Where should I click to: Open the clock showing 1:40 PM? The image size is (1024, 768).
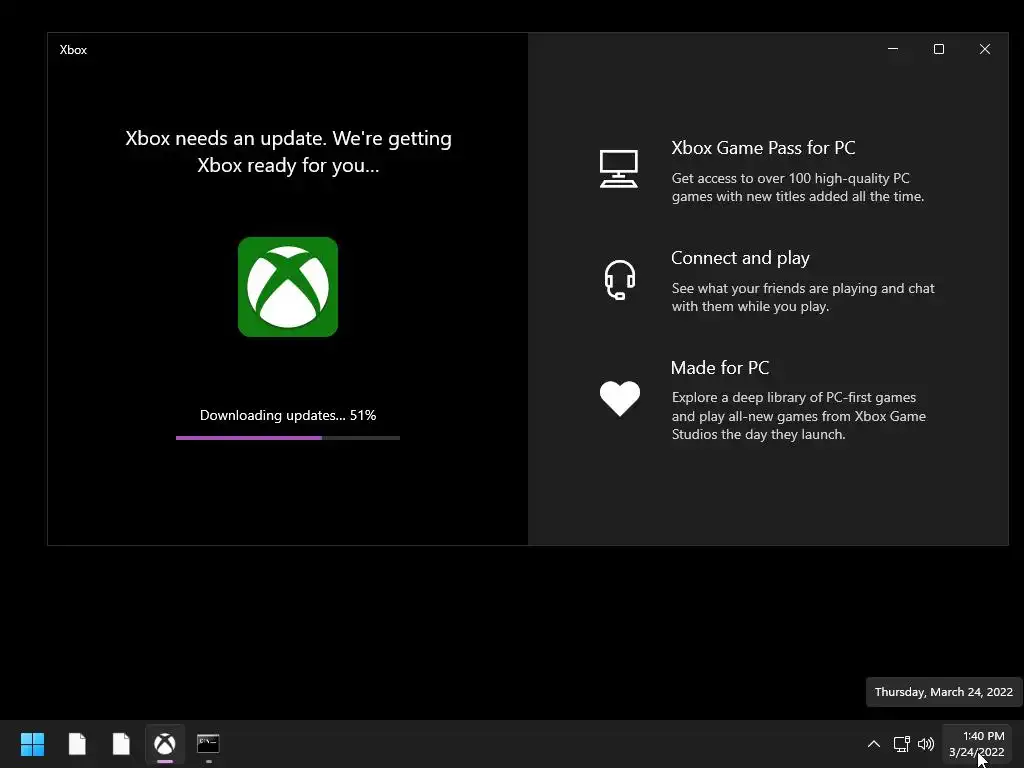click(x=977, y=744)
